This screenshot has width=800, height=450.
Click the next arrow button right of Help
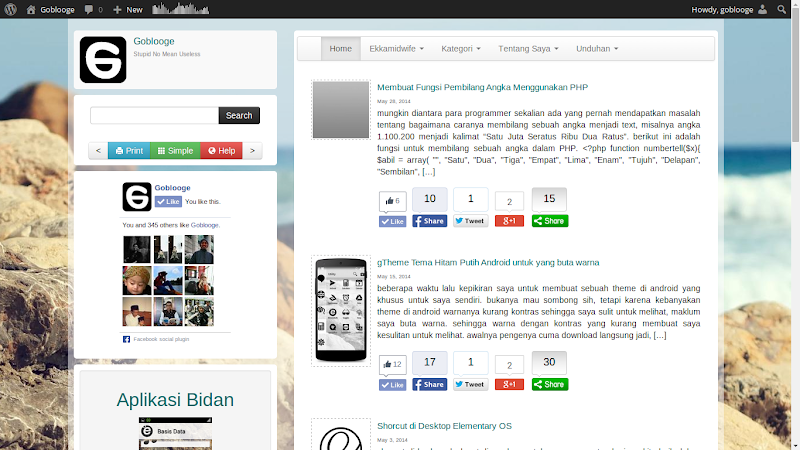[x=252, y=151]
